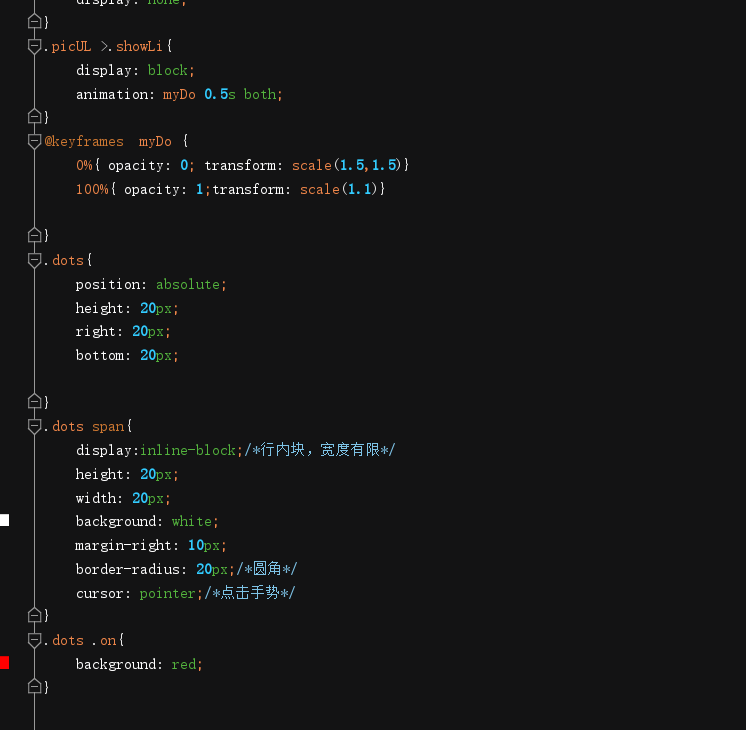The height and width of the screenshot is (730, 746).
Task: Click 'background: red;' line
Action: 139,664
